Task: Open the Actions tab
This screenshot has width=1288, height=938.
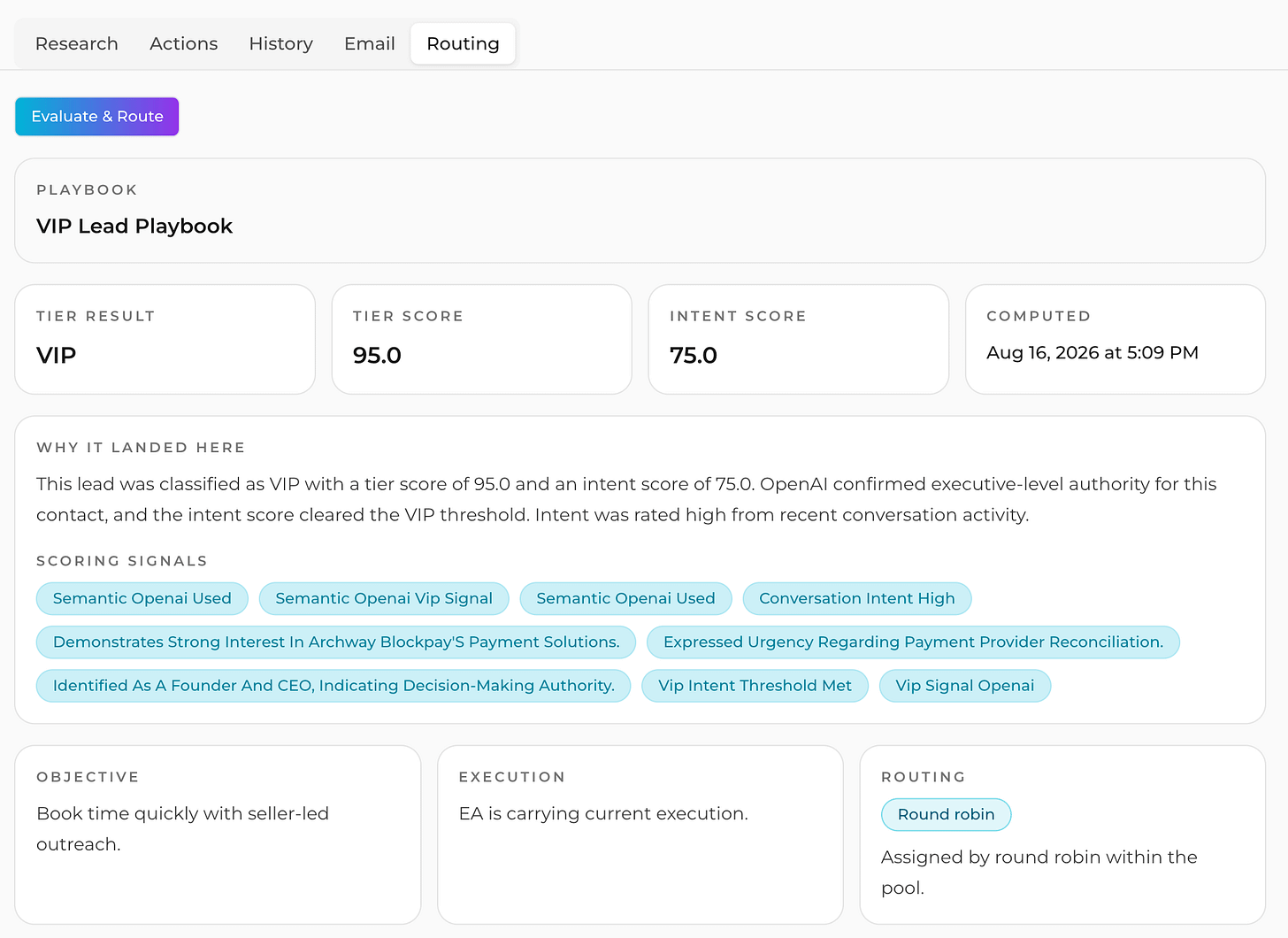Action: [183, 43]
